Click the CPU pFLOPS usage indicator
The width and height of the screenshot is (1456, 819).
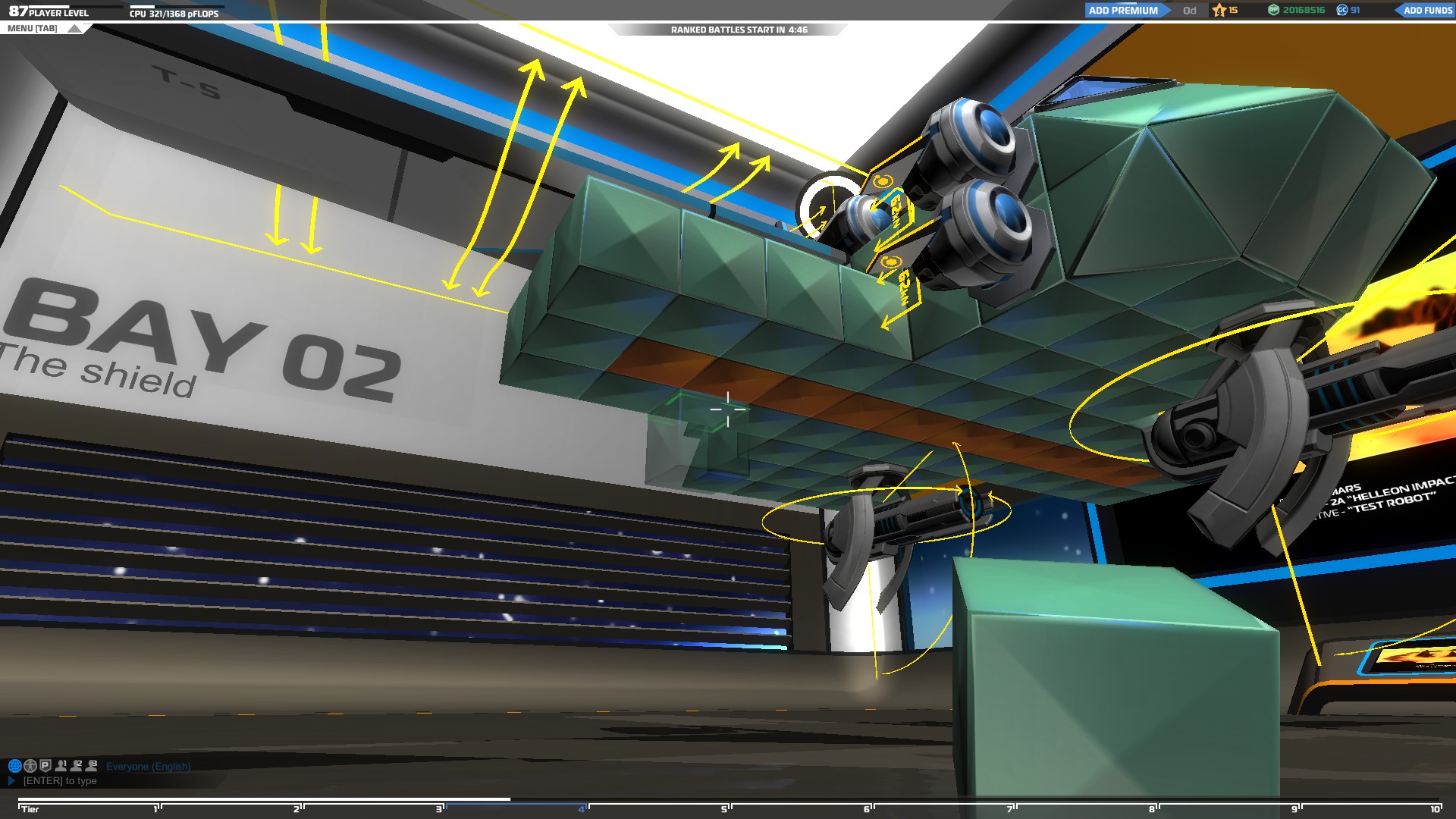point(174,14)
